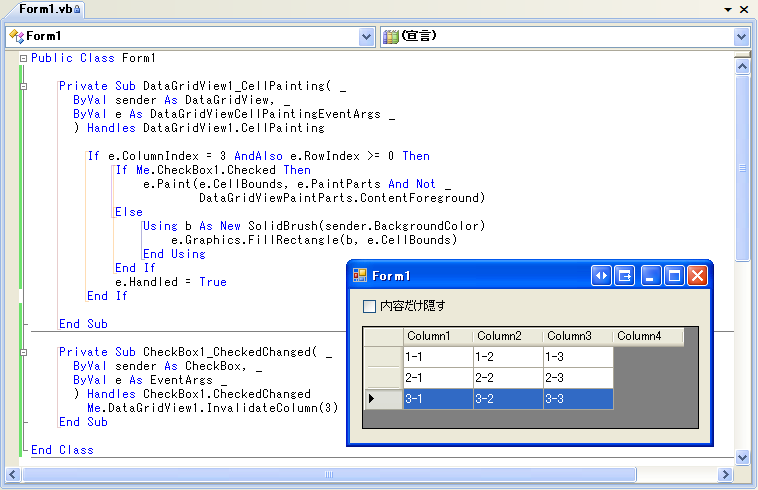Click the window split bar above the editor scrollbar

(743, 54)
